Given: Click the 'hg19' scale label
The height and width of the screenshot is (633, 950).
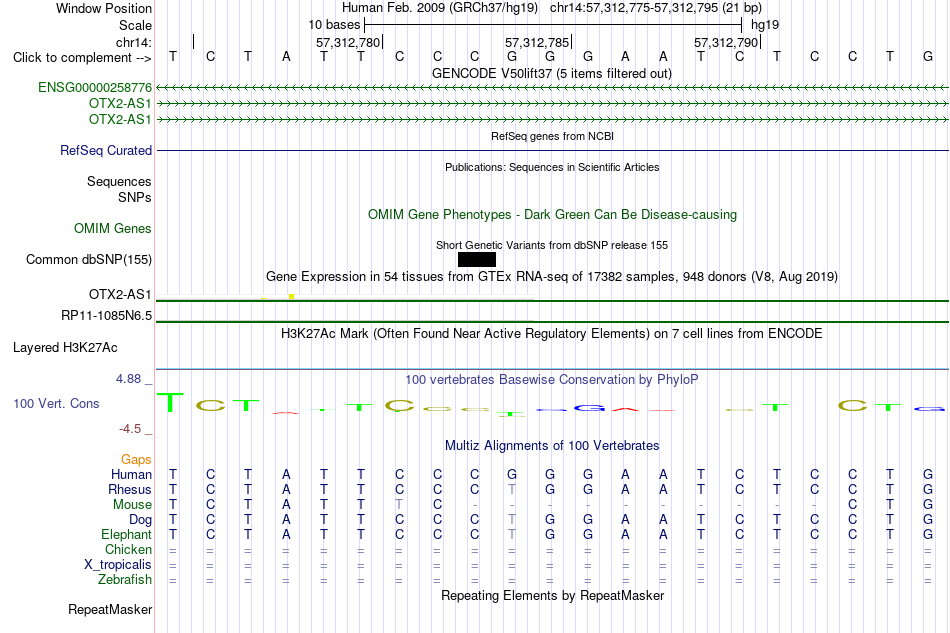Looking at the screenshot, I should (x=765, y=25).
